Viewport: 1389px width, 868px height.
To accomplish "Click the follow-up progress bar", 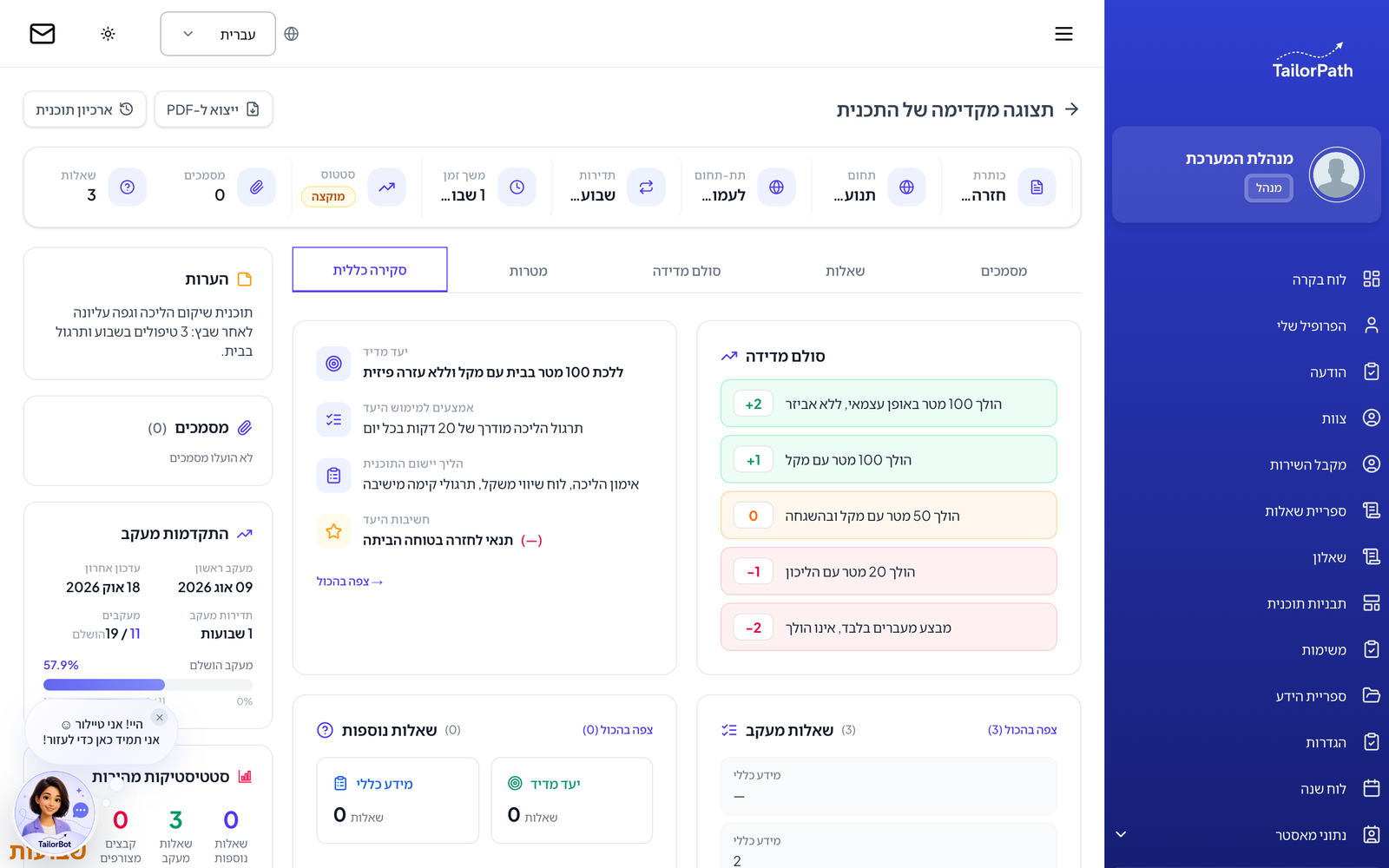I will point(148,685).
